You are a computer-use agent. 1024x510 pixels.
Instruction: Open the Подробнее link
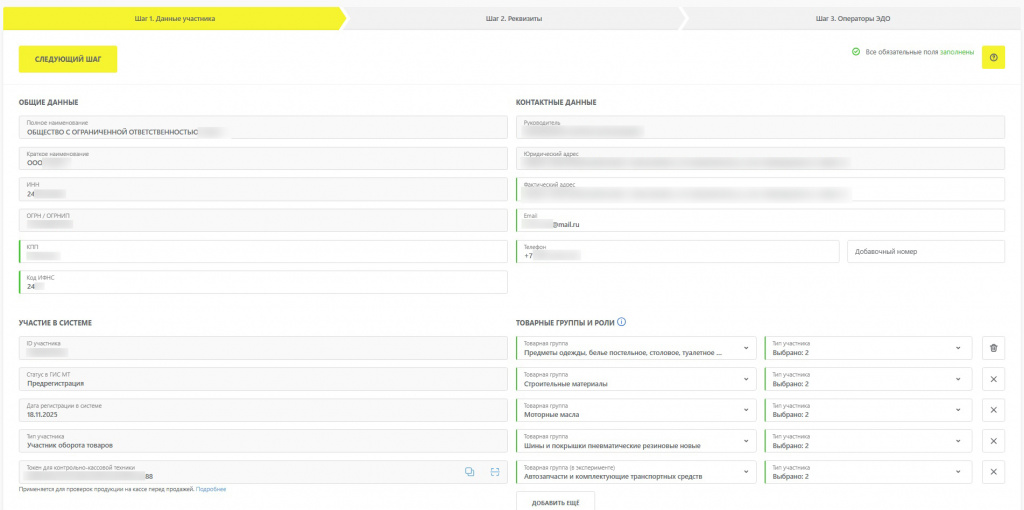(211, 489)
